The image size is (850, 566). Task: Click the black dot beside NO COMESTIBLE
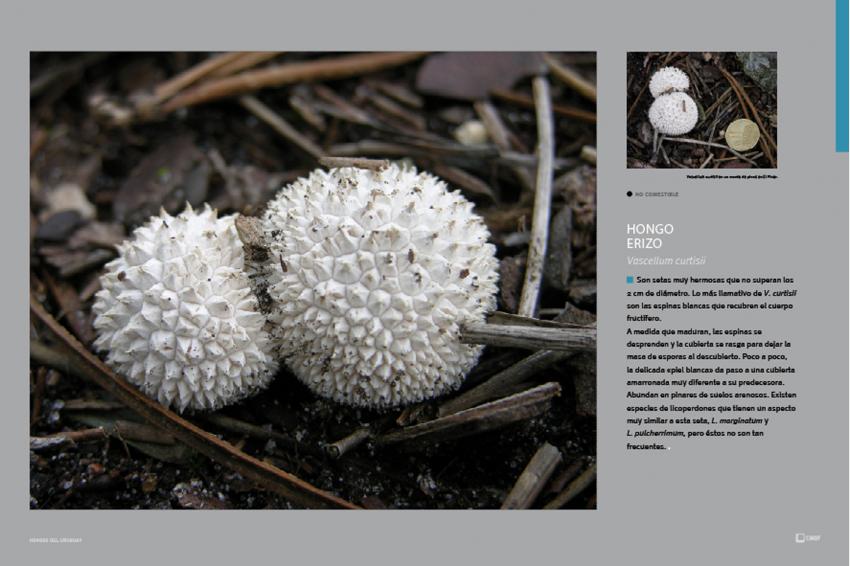[629, 194]
